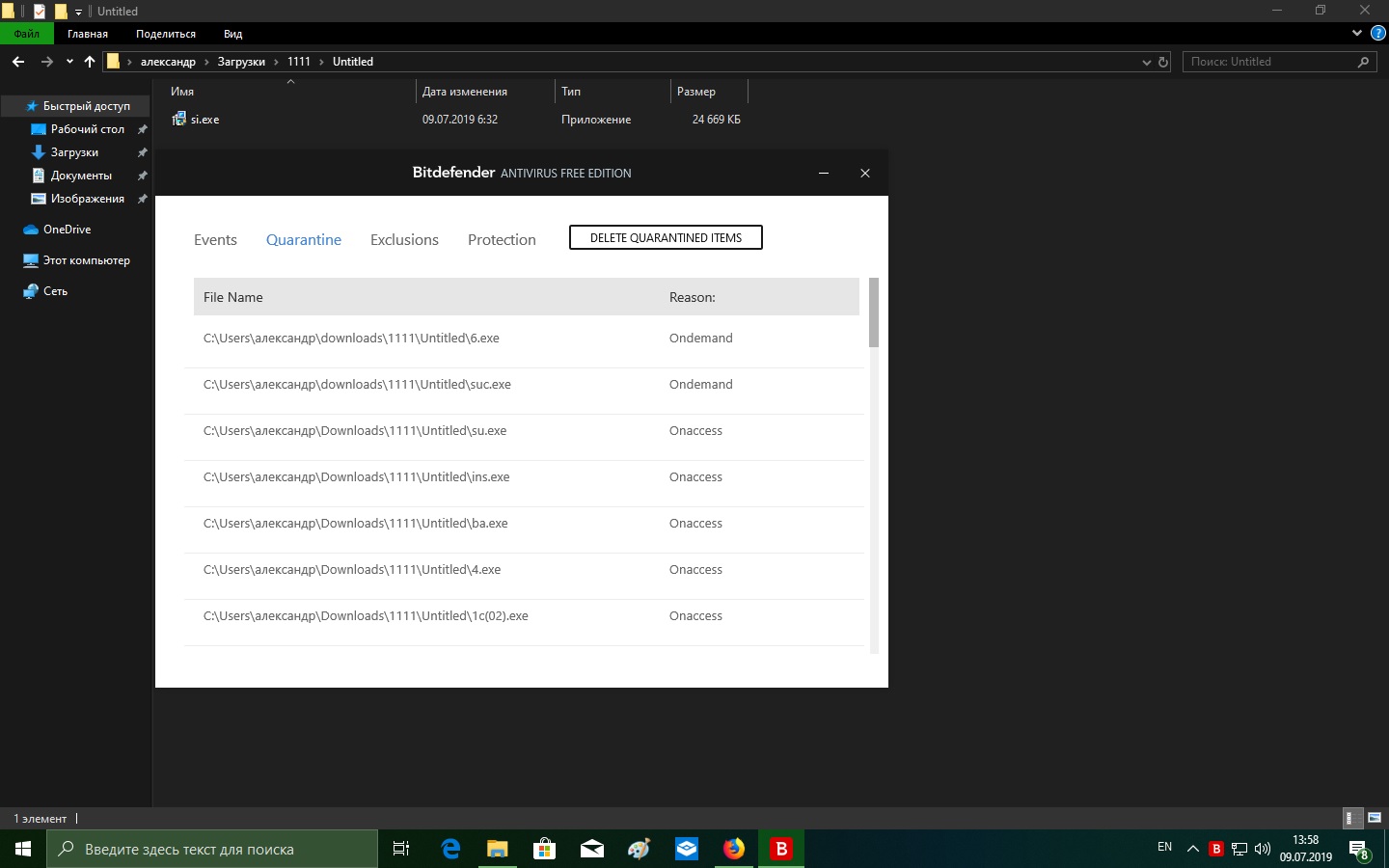Select the quarantined suc.exe entry
Screen dimensions: 1389x868
coord(357,385)
